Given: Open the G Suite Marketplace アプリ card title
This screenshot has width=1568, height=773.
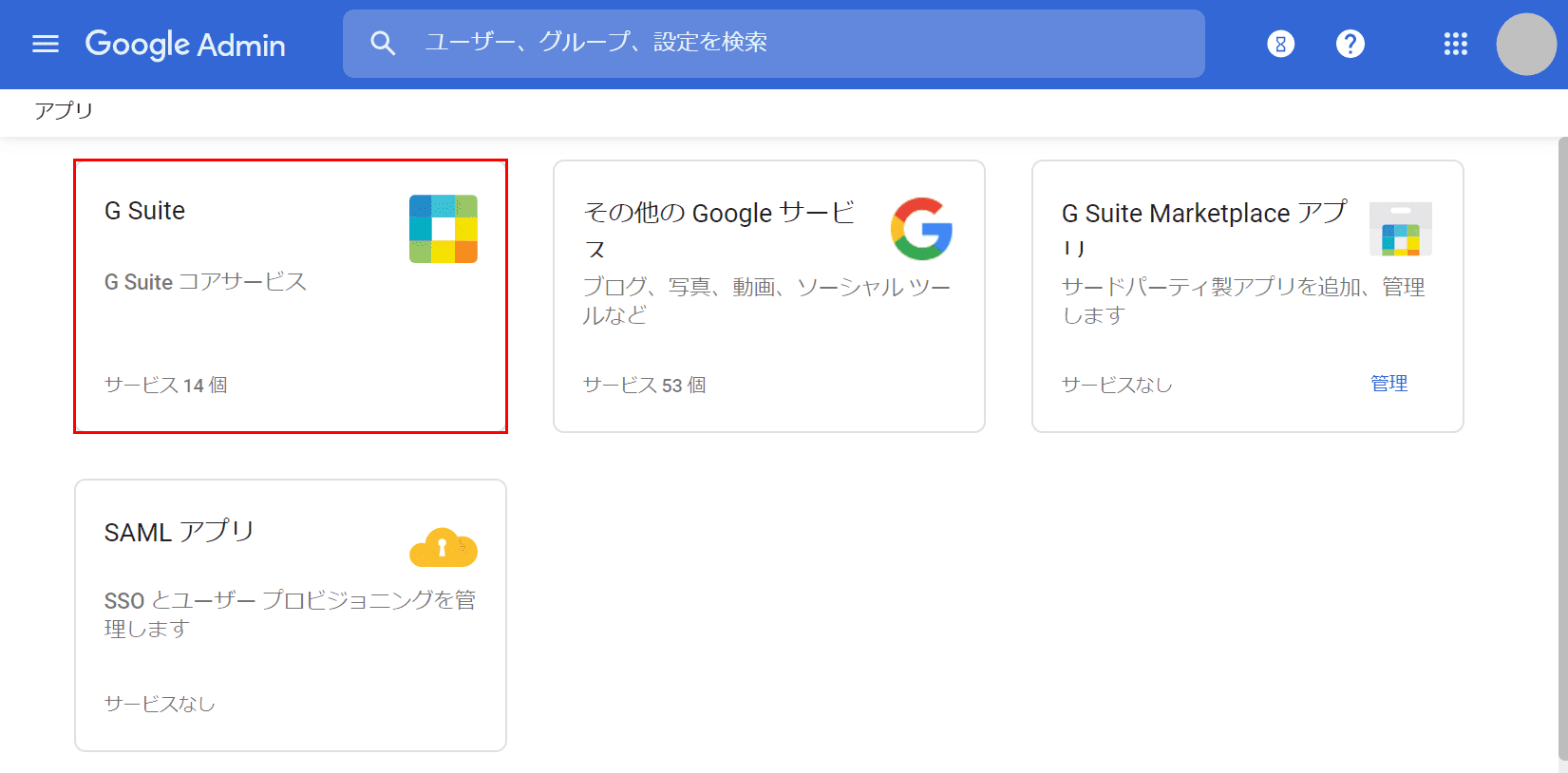Looking at the screenshot, I should pyautogui.click(x=1204, y=229).
